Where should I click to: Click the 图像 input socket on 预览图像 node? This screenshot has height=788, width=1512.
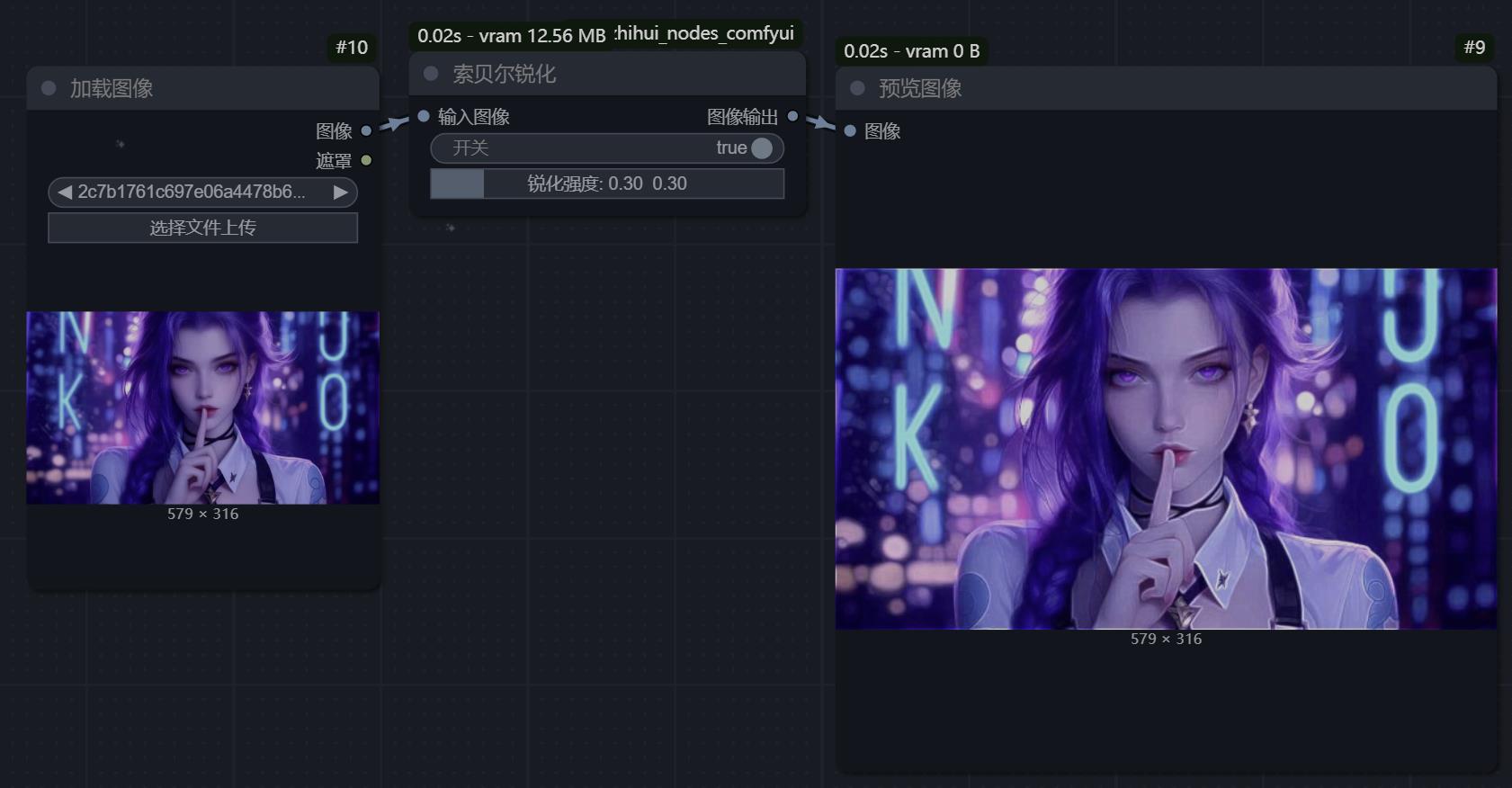[x=850, y=130]
